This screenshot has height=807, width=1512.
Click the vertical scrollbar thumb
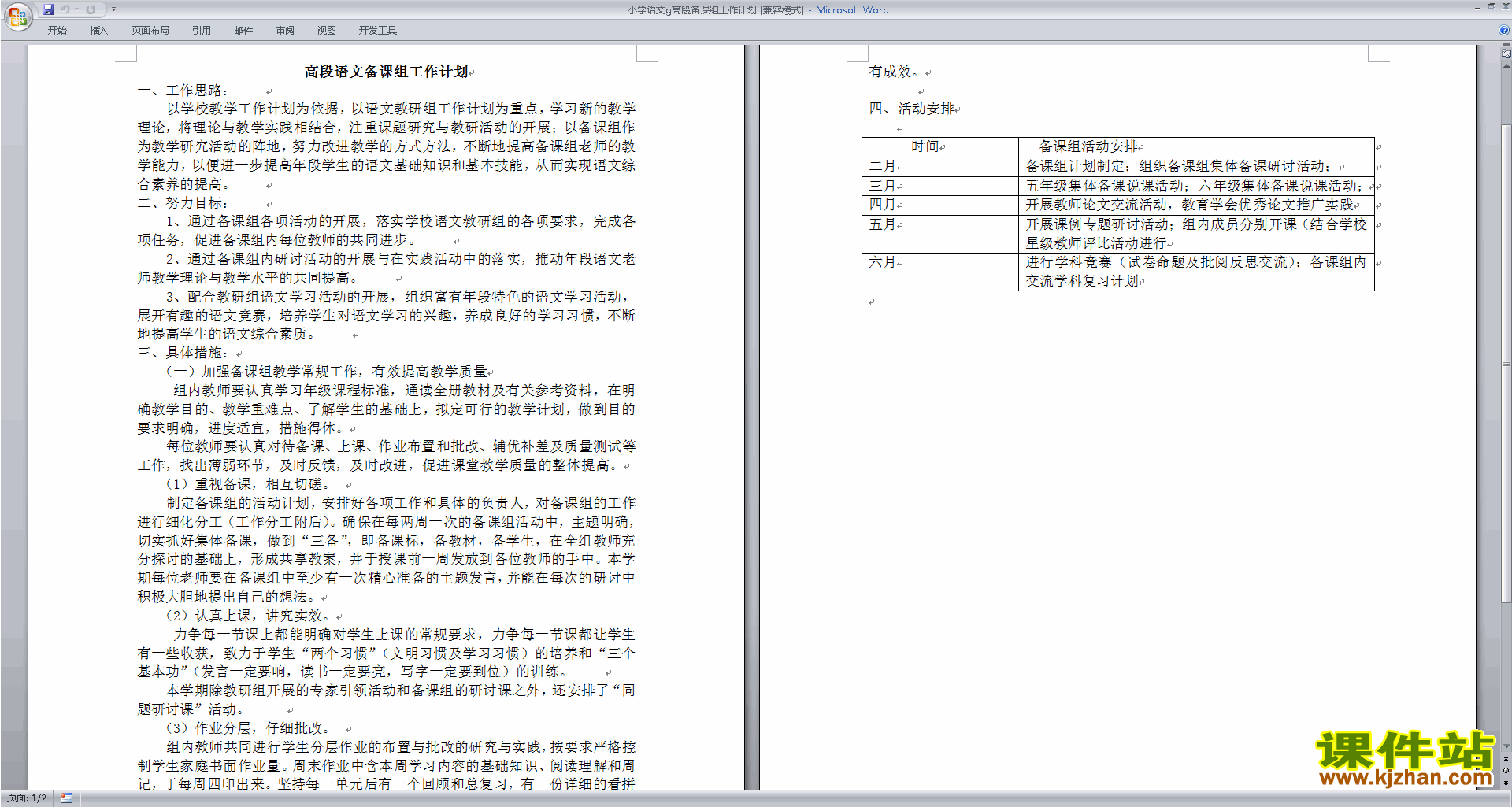(x=1506, y=363)
